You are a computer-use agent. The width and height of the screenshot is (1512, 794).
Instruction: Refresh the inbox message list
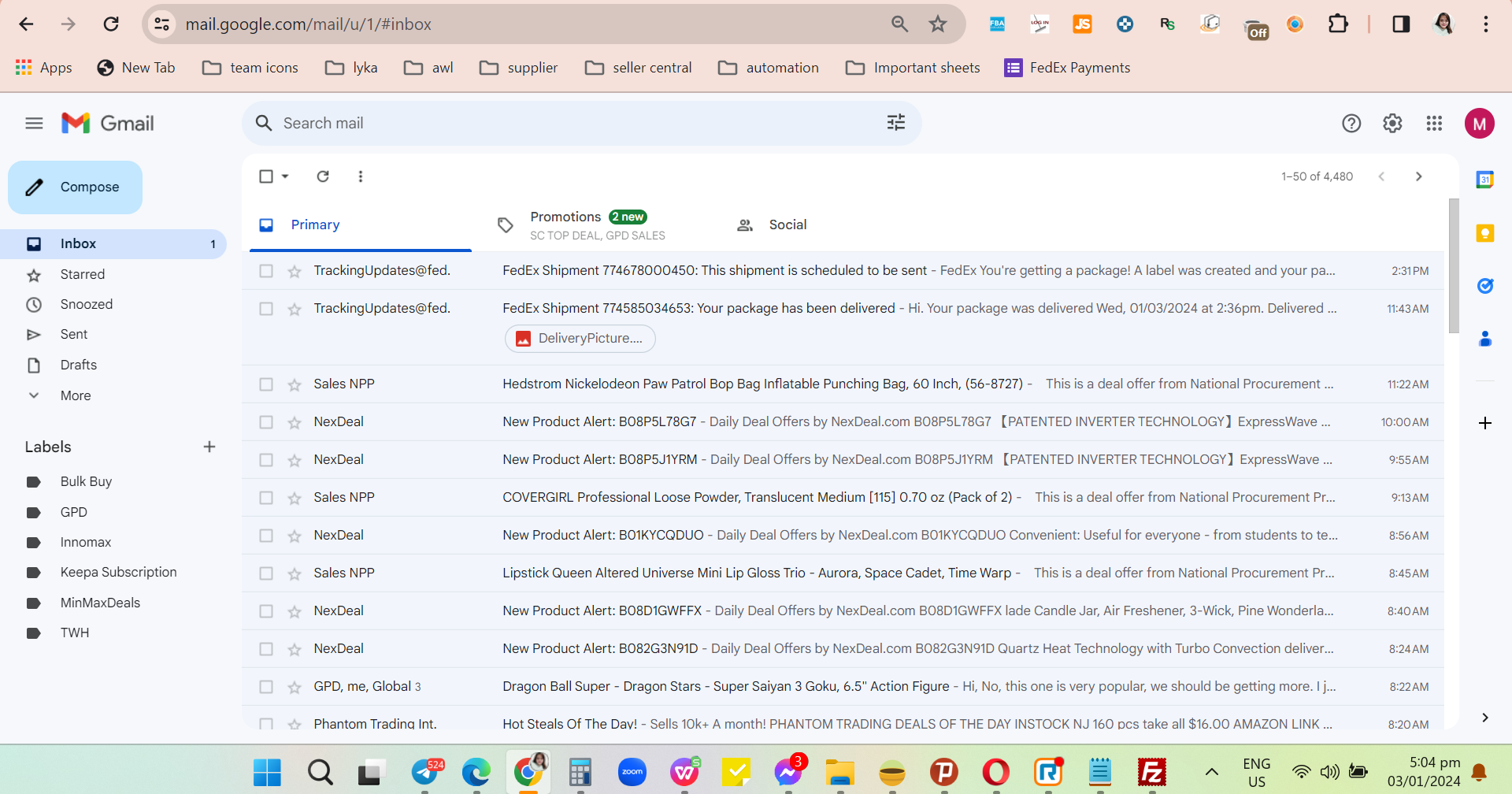point(323,176)
